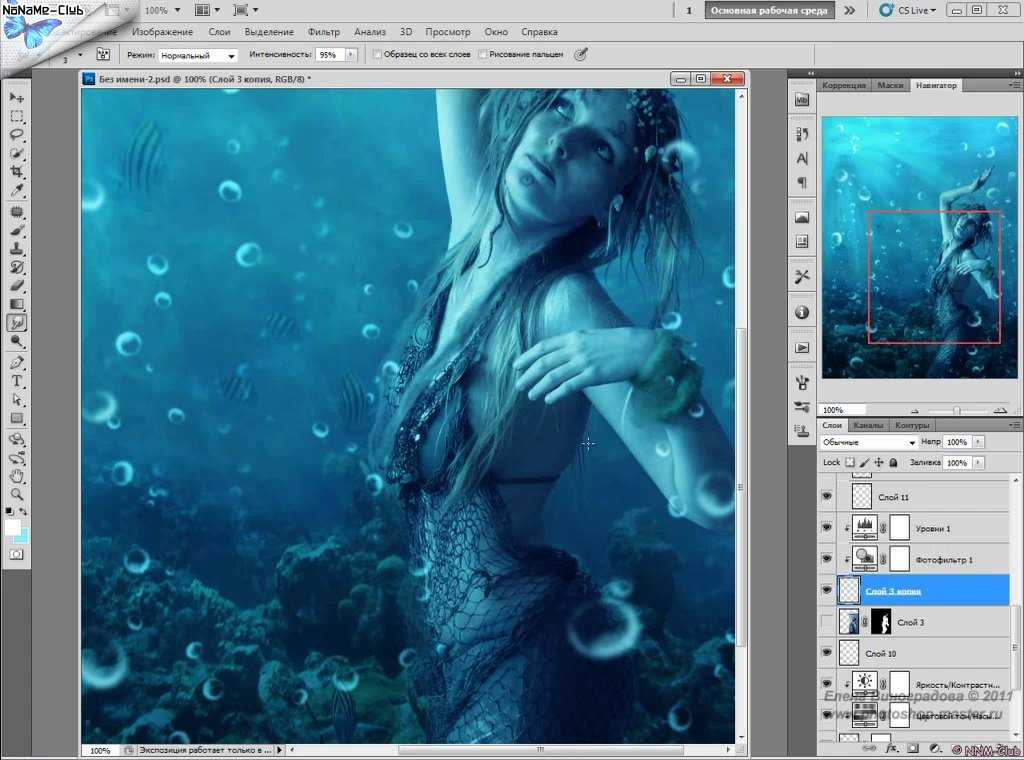
Task: Select the History Brush tool
Action: pos(16,267)
